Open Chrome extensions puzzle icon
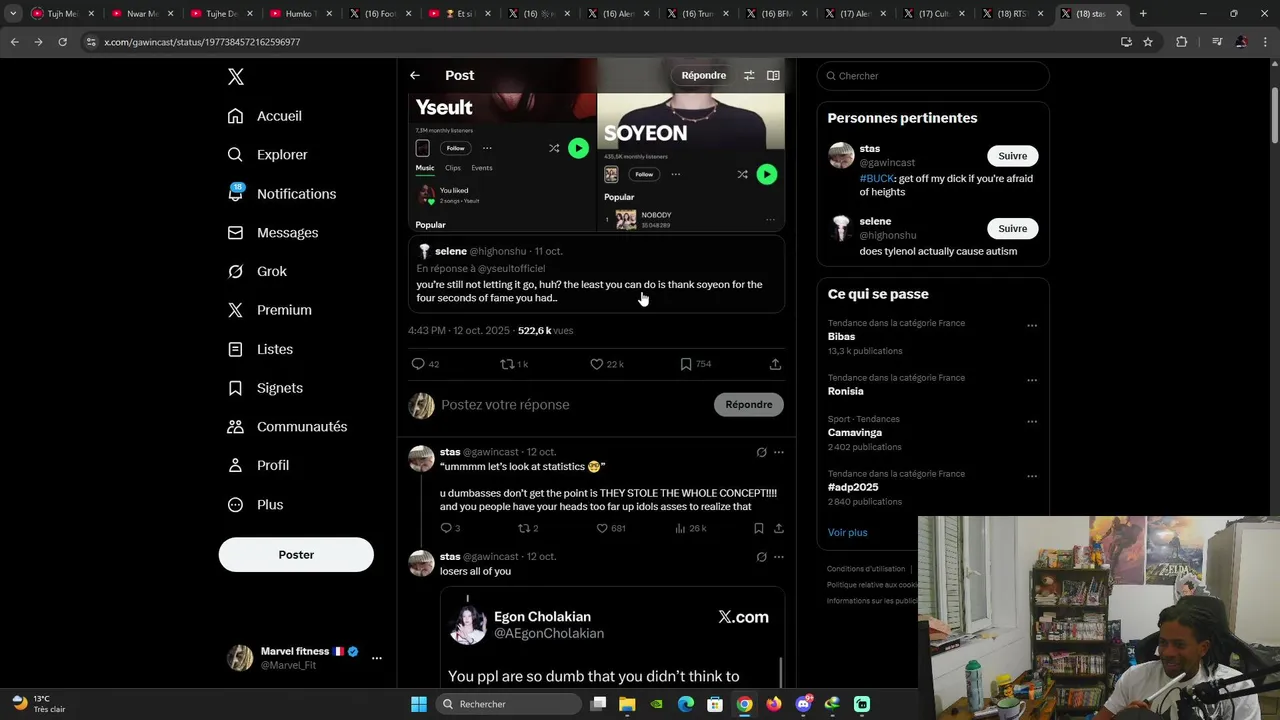 [x=1182, y=42]
